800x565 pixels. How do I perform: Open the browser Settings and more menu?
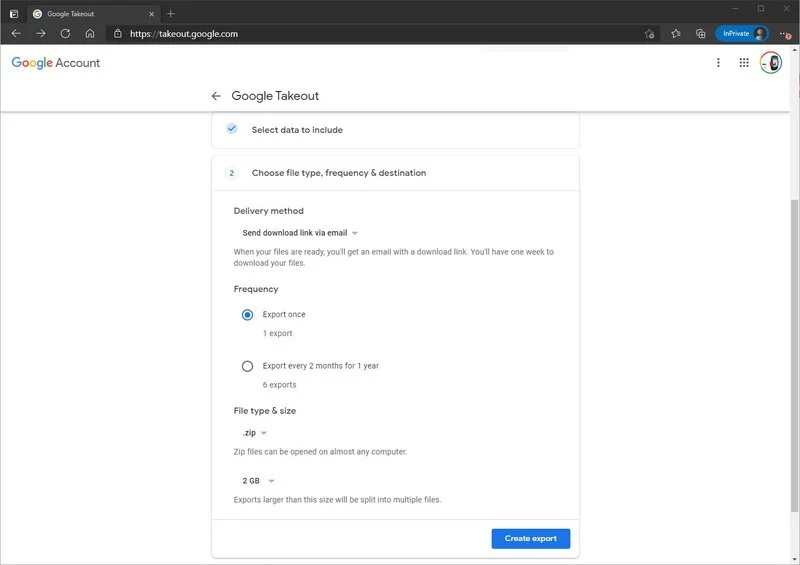[x=785, y=34]
